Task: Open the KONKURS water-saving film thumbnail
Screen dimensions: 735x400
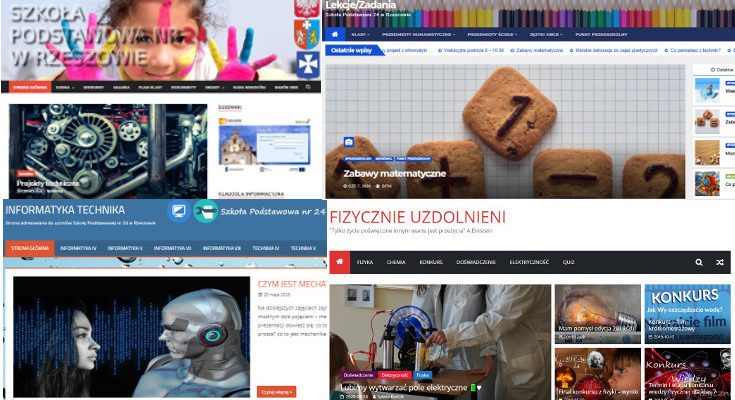Action: click(x=687, y=314)
